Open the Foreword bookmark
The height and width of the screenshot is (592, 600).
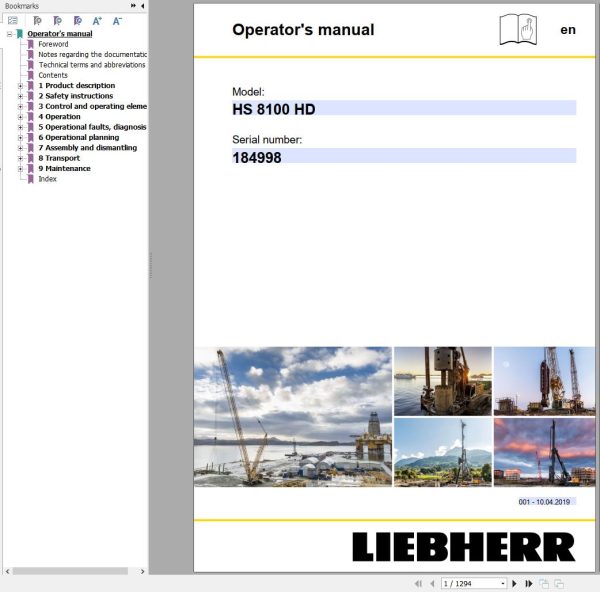[x=53, y=44]
